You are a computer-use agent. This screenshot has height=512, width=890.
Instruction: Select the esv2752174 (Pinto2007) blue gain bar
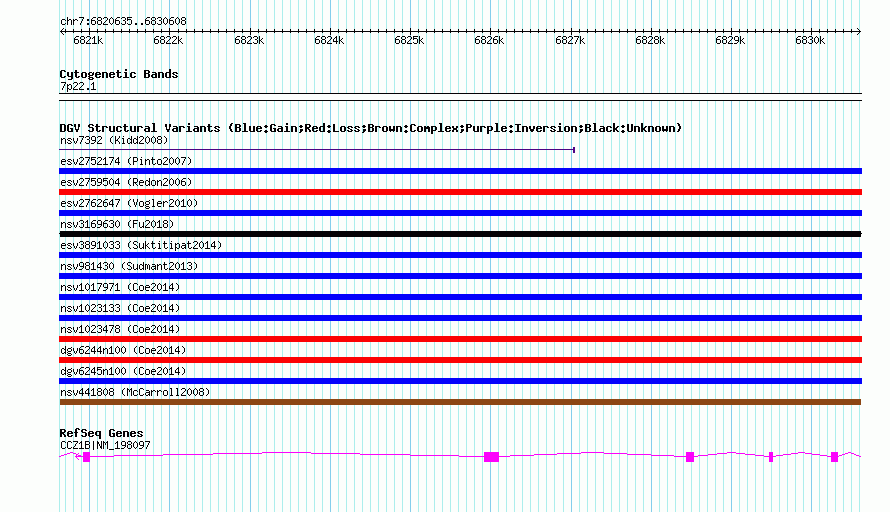tap(460, 171)
